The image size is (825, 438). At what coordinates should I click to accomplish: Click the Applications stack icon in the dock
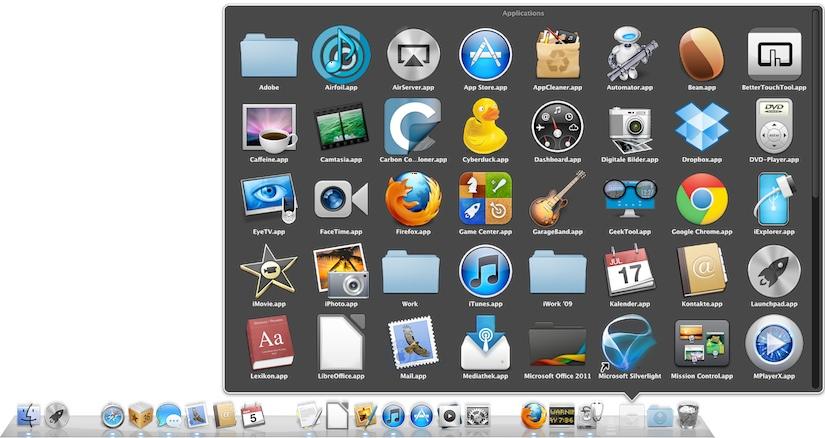pos(632,416)
